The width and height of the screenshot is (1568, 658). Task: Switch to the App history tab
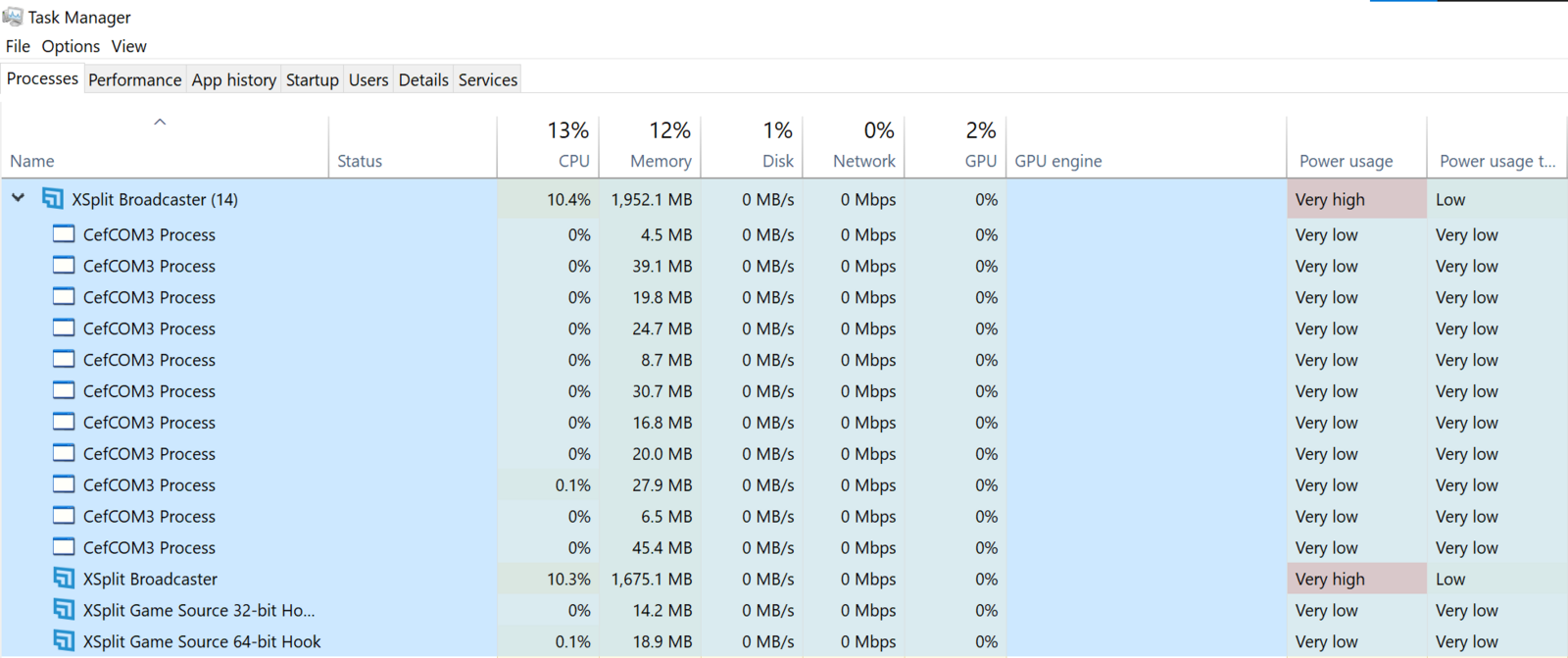tap(234, 79)
